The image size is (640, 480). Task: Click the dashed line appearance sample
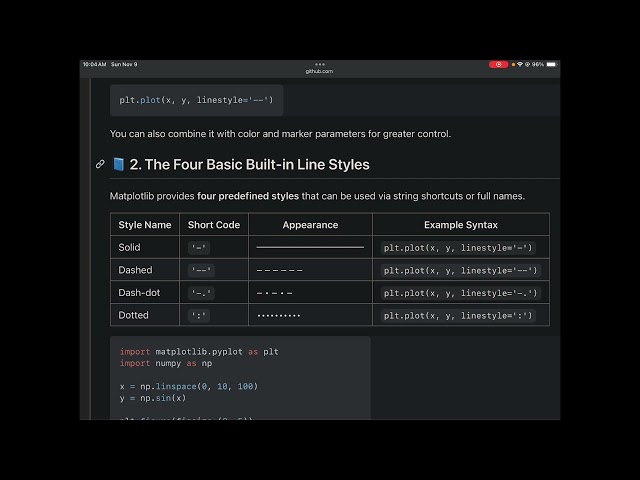[x=280, y=270]
